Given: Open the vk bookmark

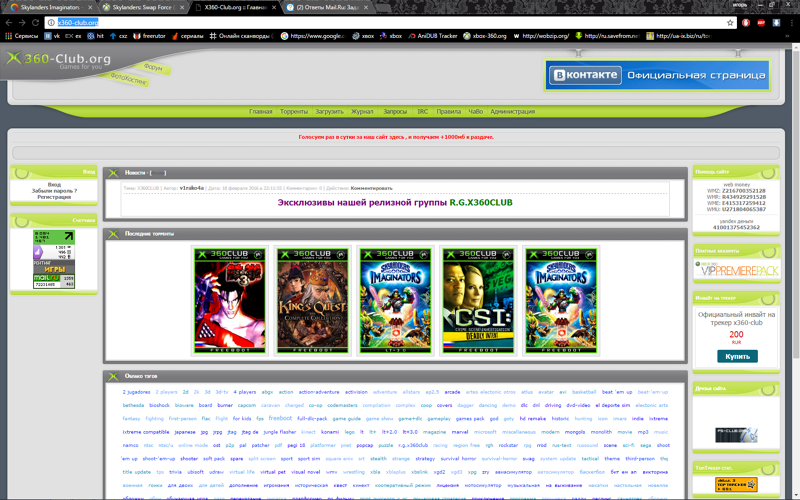Looking at the screenshot, I should point(52,36).
